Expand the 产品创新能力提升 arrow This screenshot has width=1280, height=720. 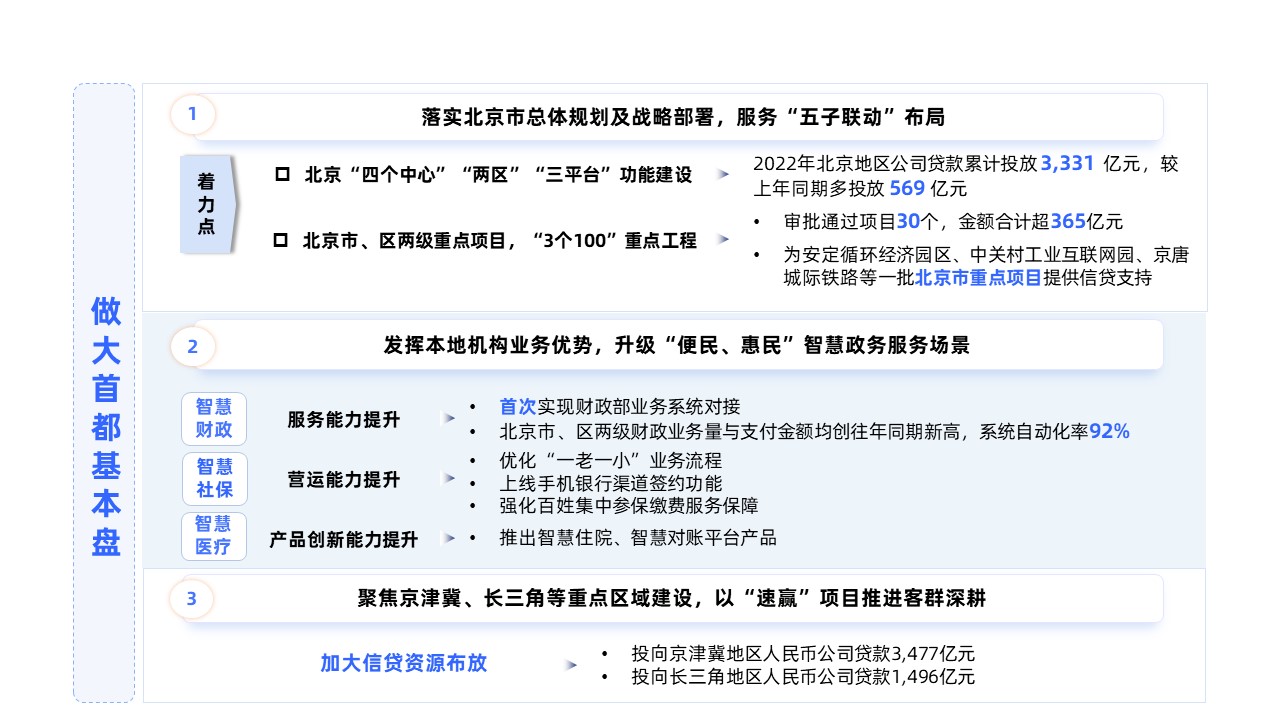[449, 537]
